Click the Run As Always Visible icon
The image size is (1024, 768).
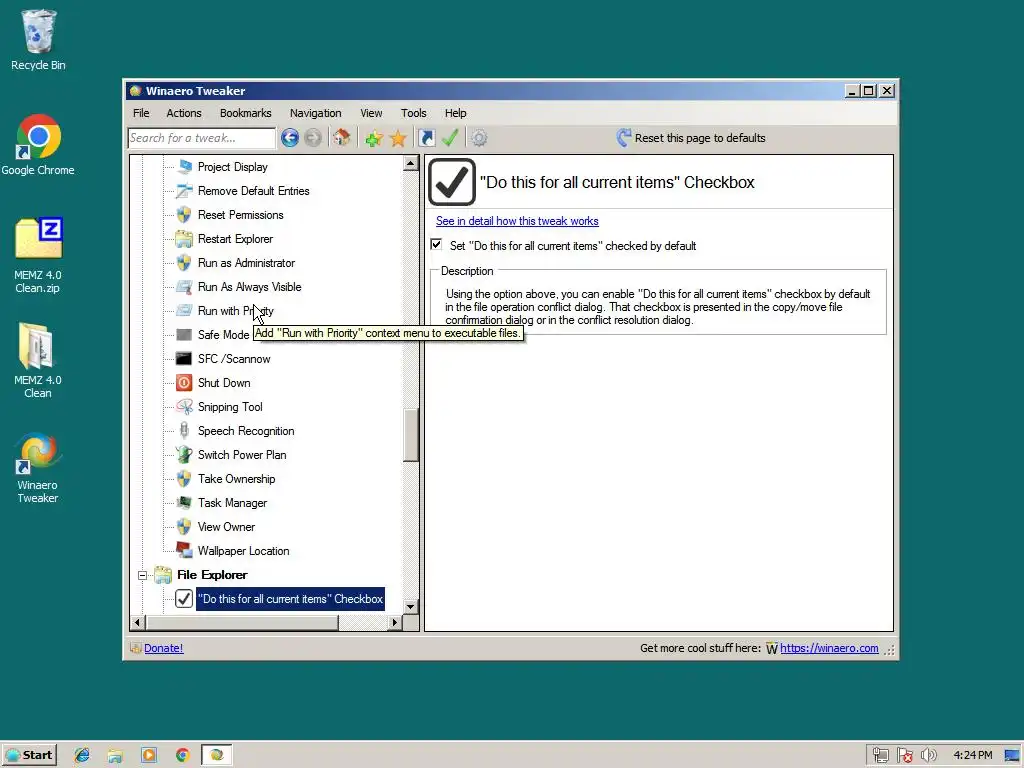tap(184, 287)
